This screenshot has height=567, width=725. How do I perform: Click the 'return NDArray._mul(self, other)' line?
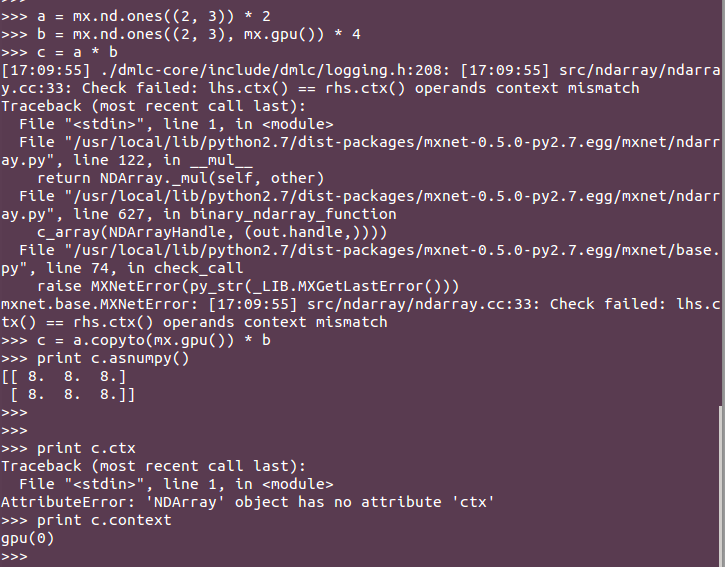[x=181, y=179]
